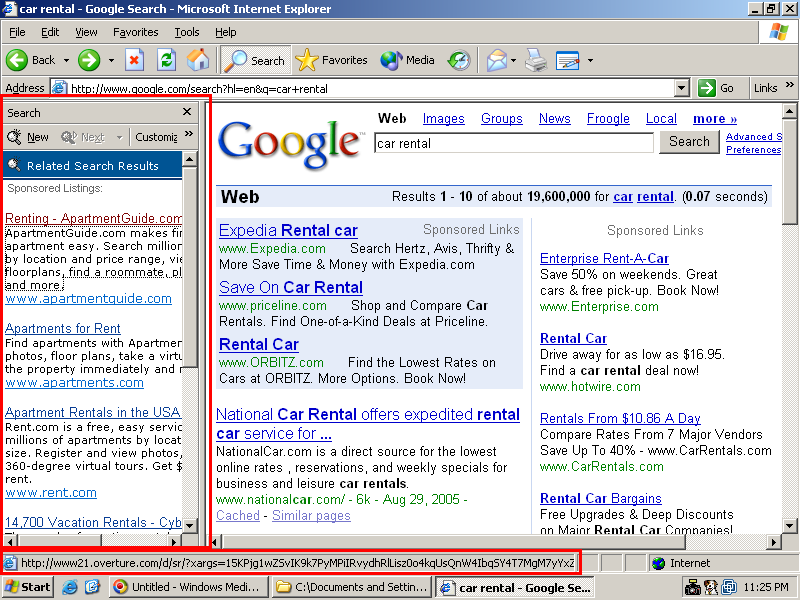Click the dog icon in system tray
Screen dimensions: 800x600
pos(711,588)
